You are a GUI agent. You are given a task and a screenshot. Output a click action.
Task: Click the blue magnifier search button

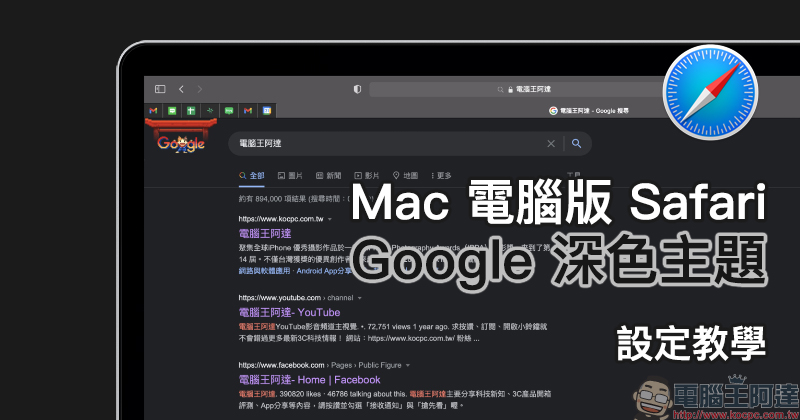(x=577, y=143)
